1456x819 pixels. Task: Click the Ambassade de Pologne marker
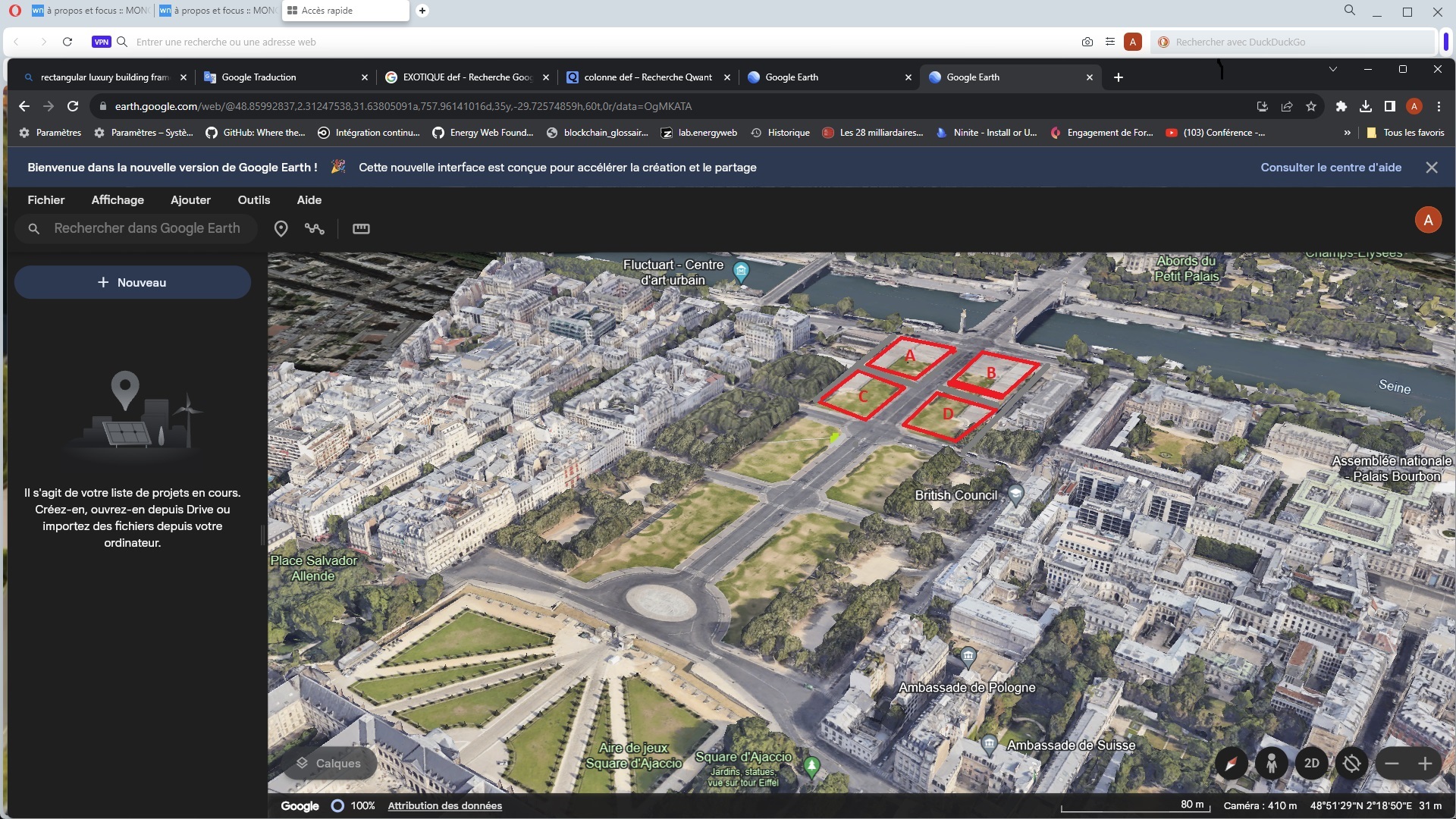(x=968, y=655)
